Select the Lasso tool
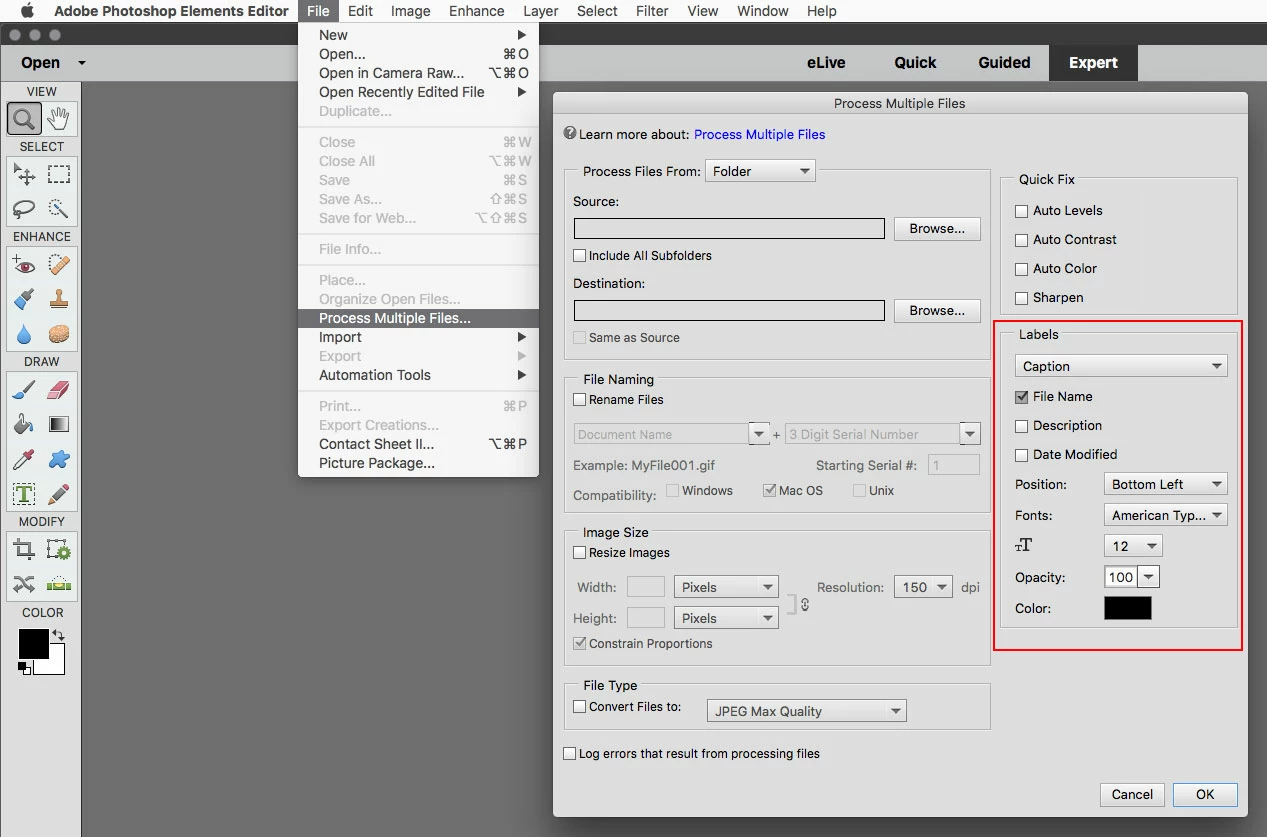 (x=24, y=208)
